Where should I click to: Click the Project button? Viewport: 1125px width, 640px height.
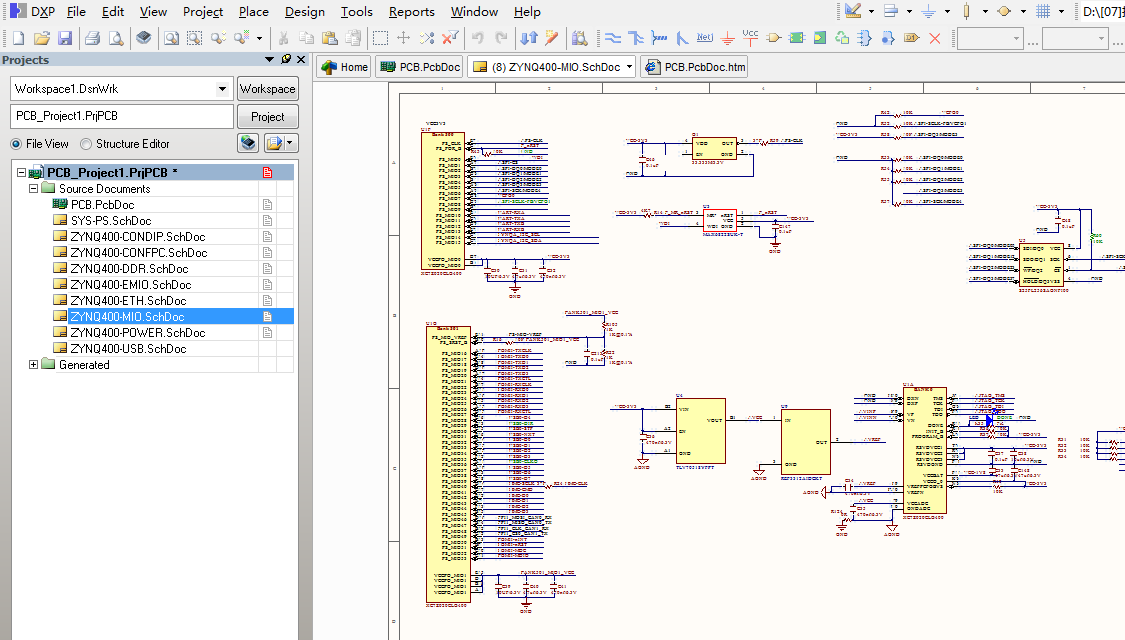(268, 116)
